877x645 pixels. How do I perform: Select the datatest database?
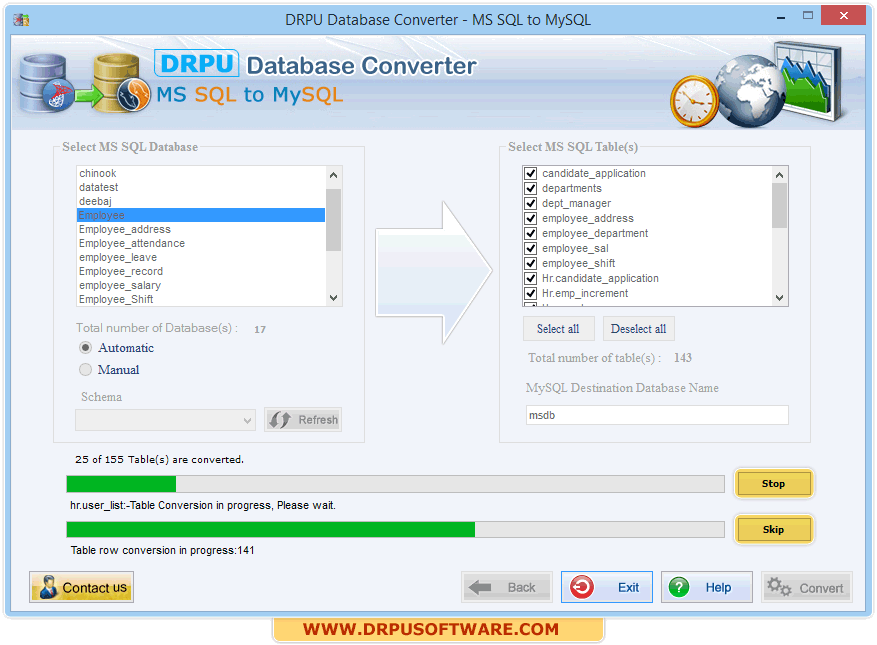click(201, 187)
